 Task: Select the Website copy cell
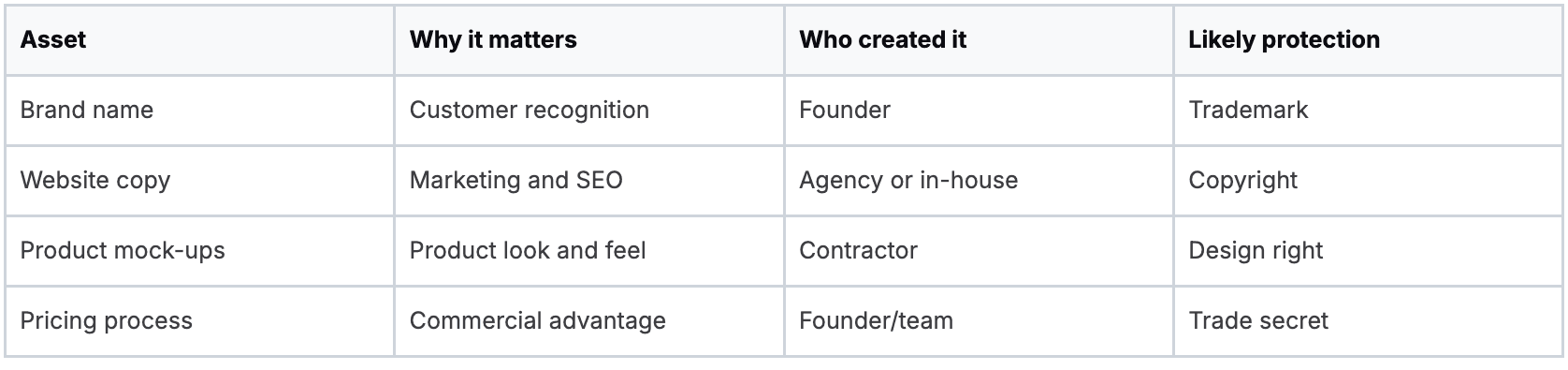[199, 181]
